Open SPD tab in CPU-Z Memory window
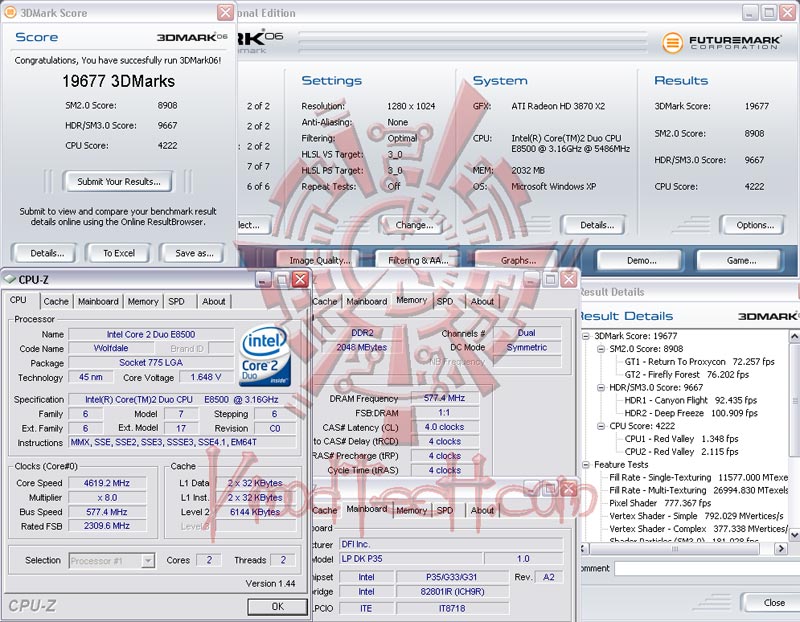The image size is (800, 622). pyautogui.click(x=445, y=302)
